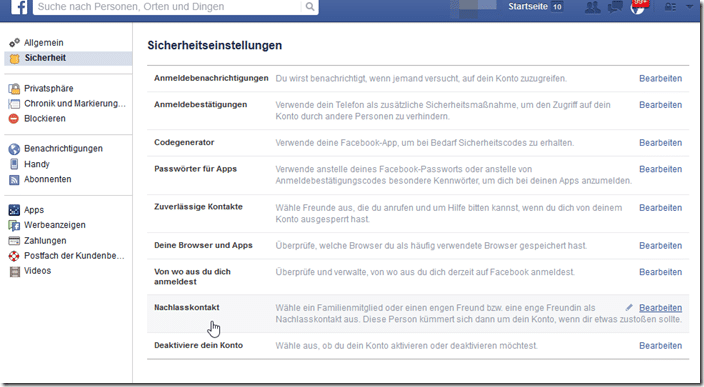The width and height of the screenshot is (704, 387).
Task: Expand the 'Deaktiviere dein Konto' row title
Action: [198, 345]
